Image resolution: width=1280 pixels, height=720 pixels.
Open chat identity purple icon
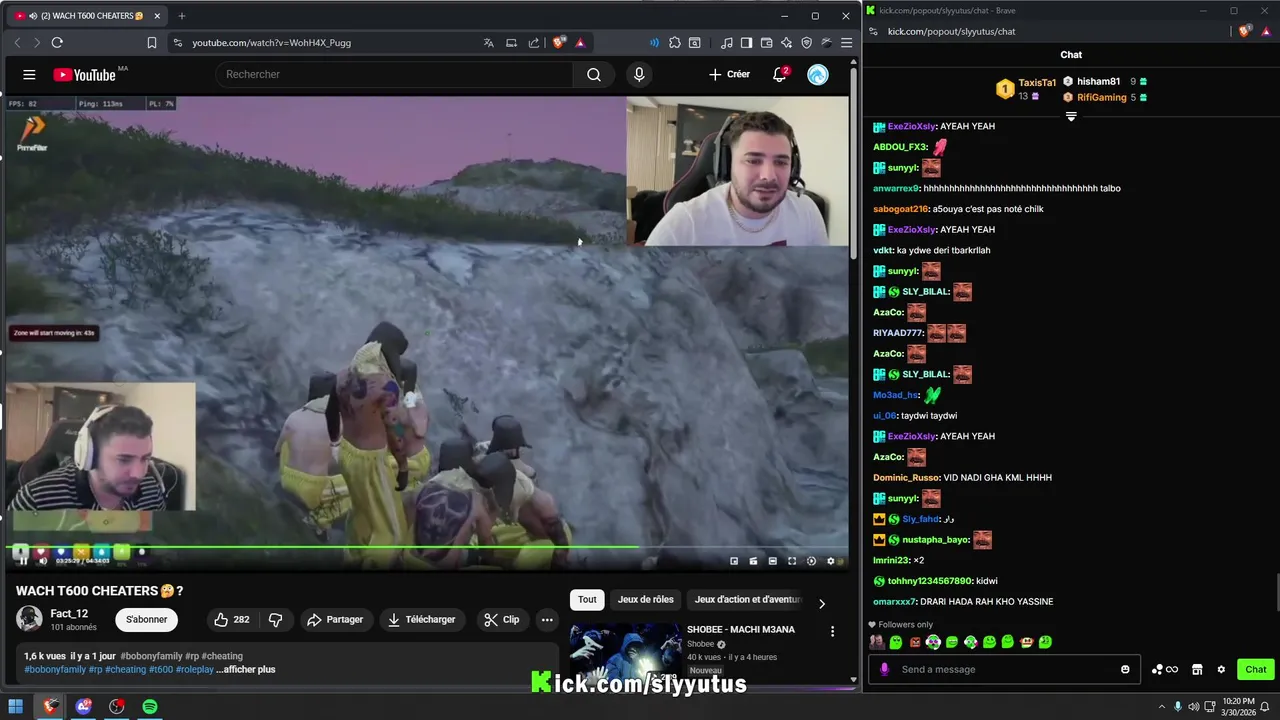[x=884, y=670]
